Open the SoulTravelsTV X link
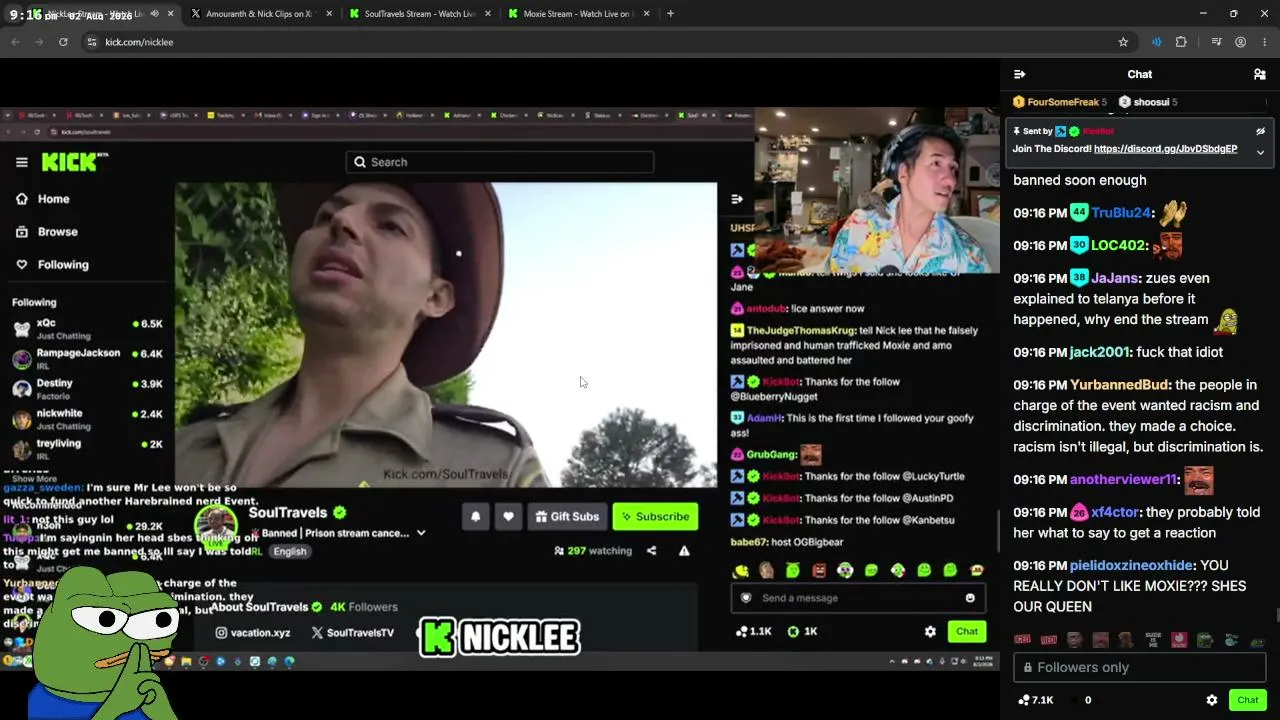The height and width of the screenshot is (720, 1280). pos(352,633)
